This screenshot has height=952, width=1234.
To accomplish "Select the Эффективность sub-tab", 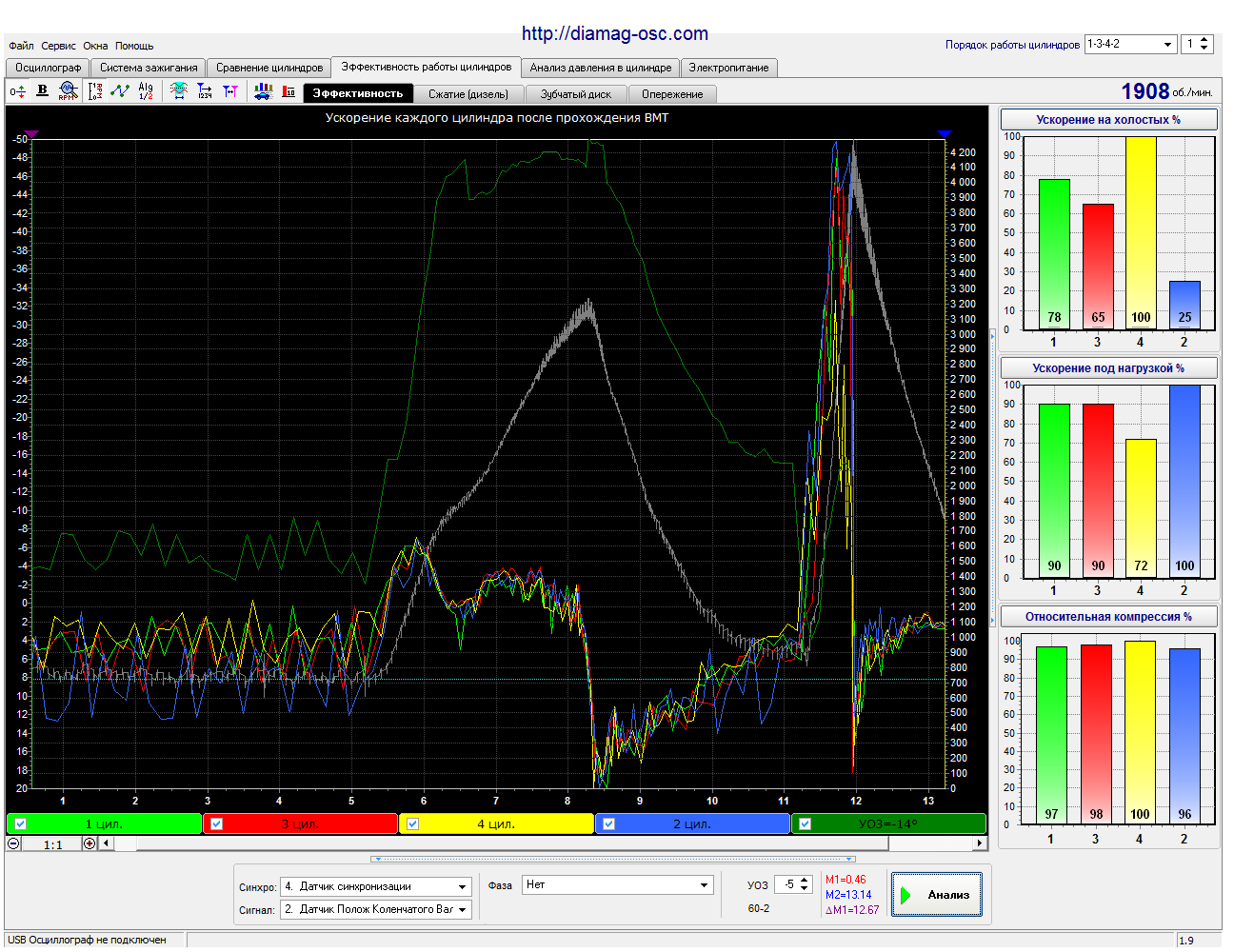I will (x=358, y=93).
